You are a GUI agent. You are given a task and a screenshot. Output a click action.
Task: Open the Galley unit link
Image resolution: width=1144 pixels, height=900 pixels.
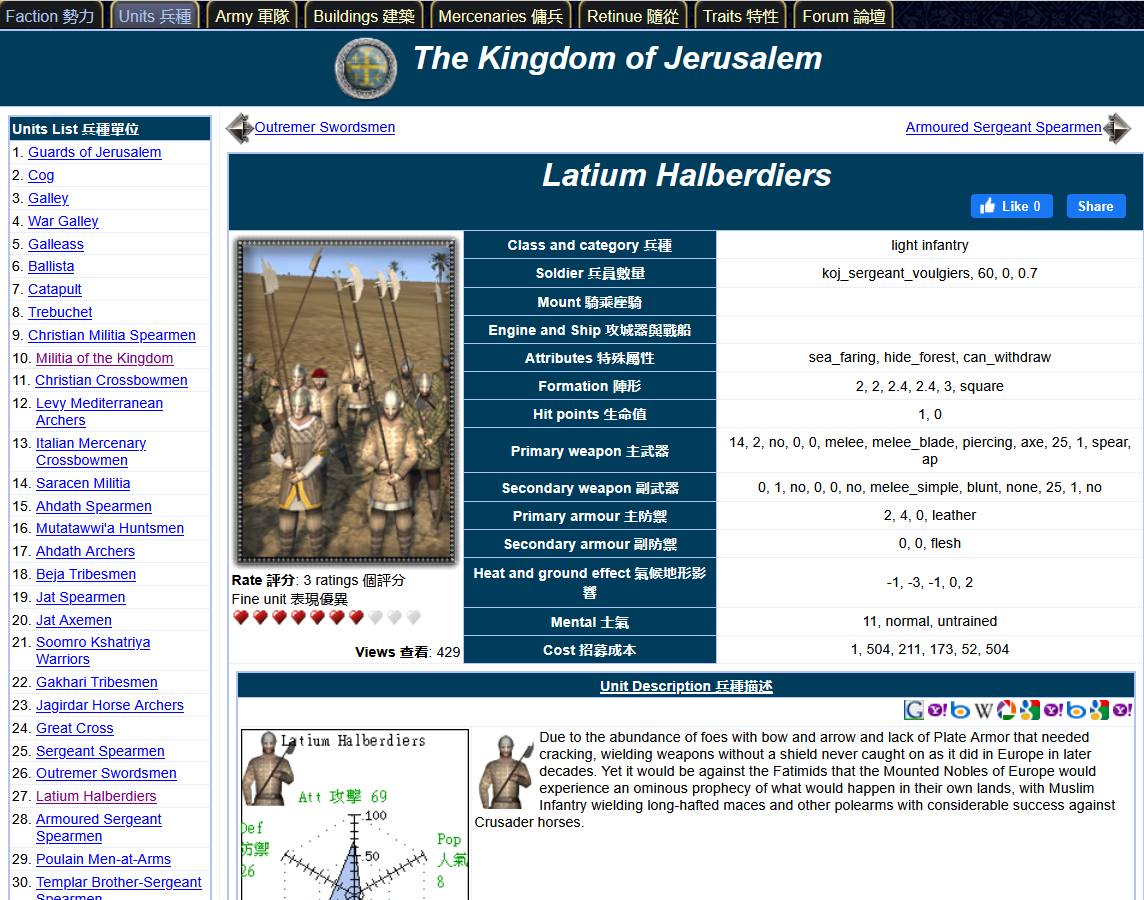(x=48, y=198)
